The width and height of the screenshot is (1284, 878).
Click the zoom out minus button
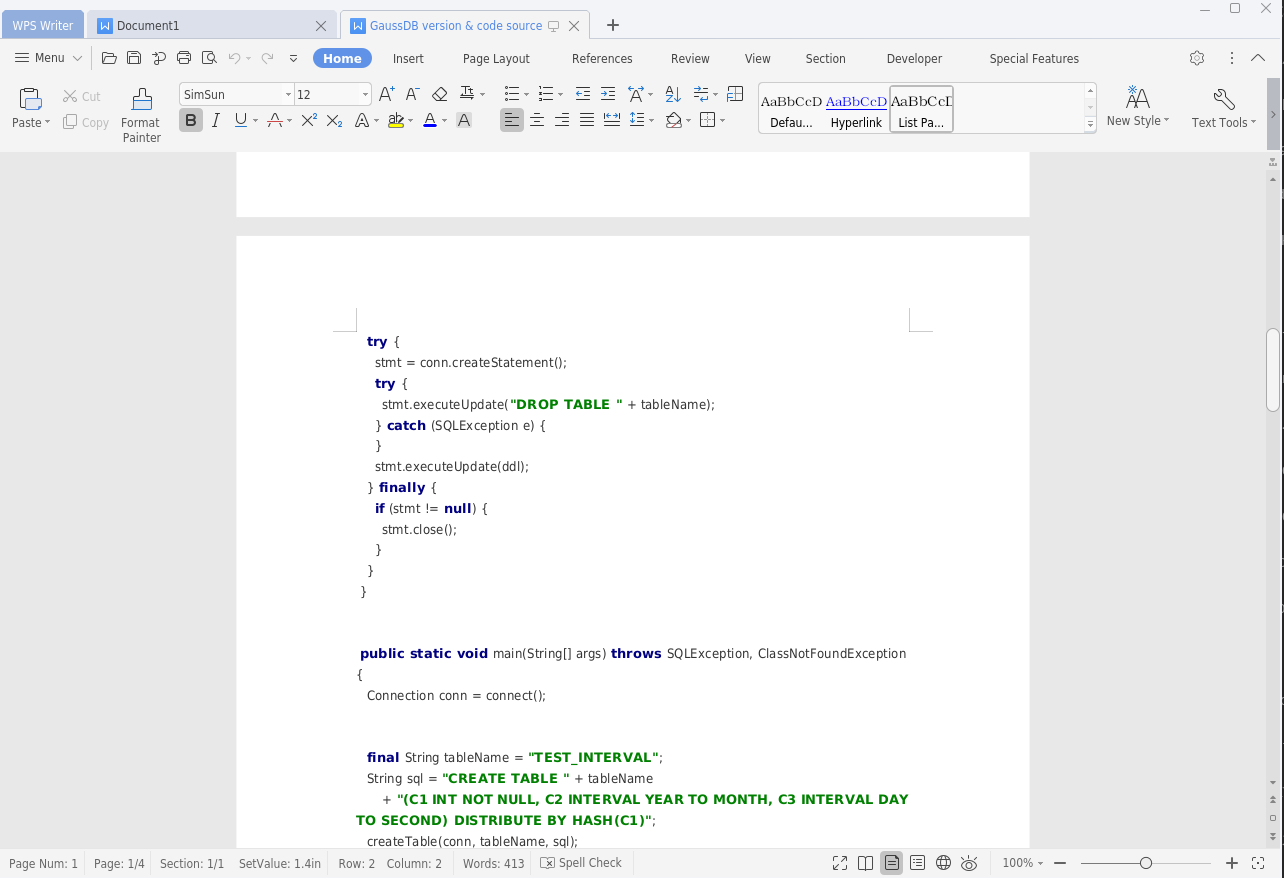tap(1060, 863)
